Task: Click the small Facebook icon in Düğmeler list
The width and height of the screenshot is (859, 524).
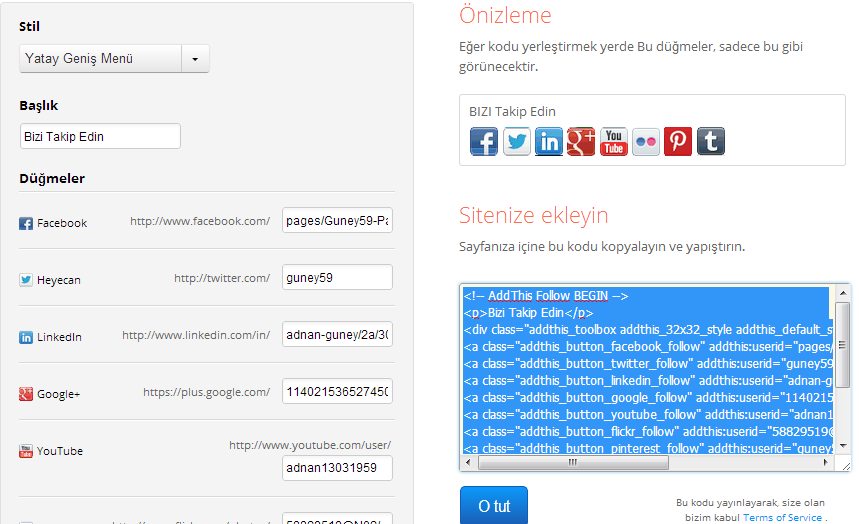Action: pos(26,223)
